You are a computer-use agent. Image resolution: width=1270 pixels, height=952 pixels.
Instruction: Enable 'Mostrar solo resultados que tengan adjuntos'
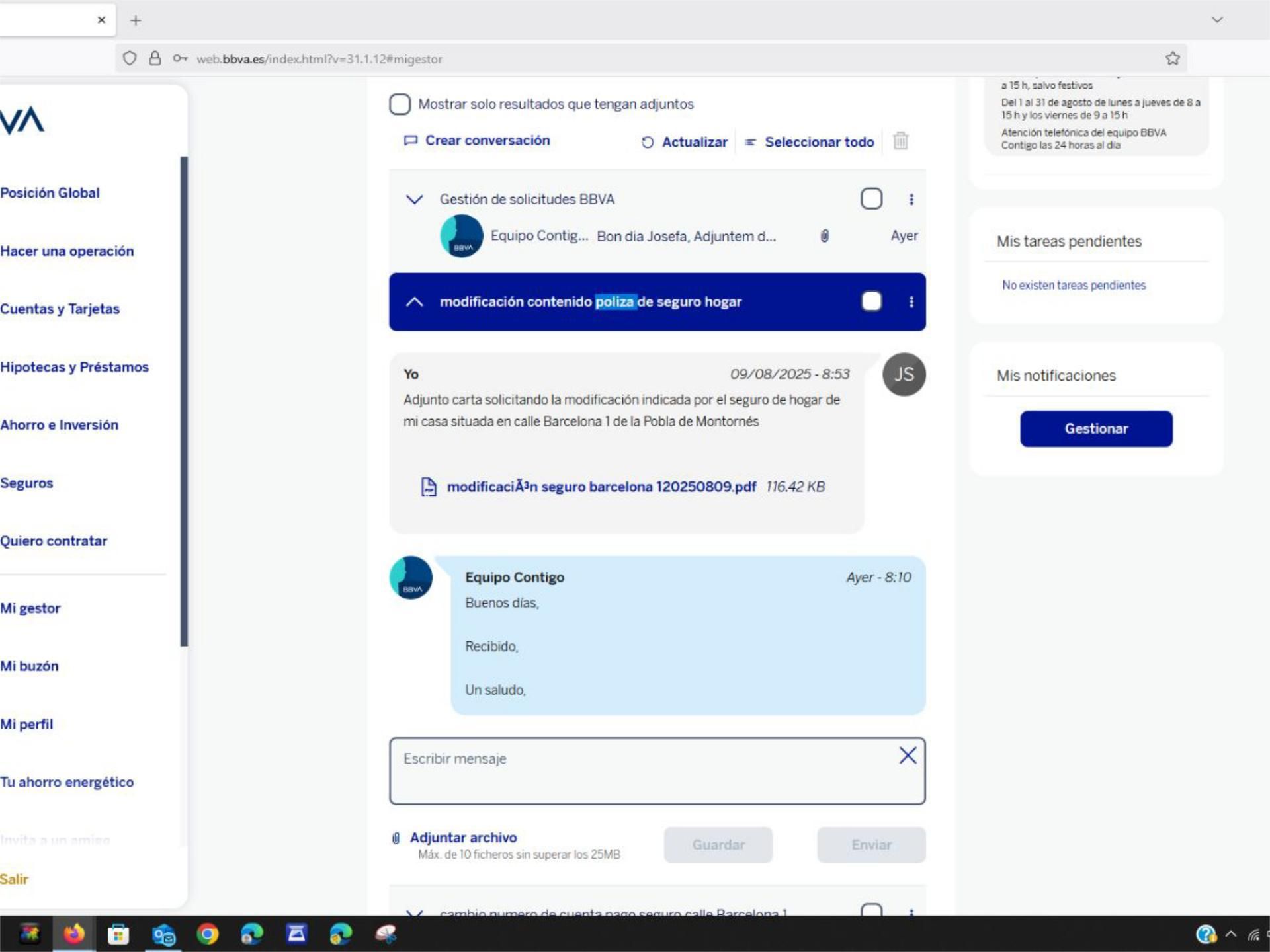pos(400,104)
